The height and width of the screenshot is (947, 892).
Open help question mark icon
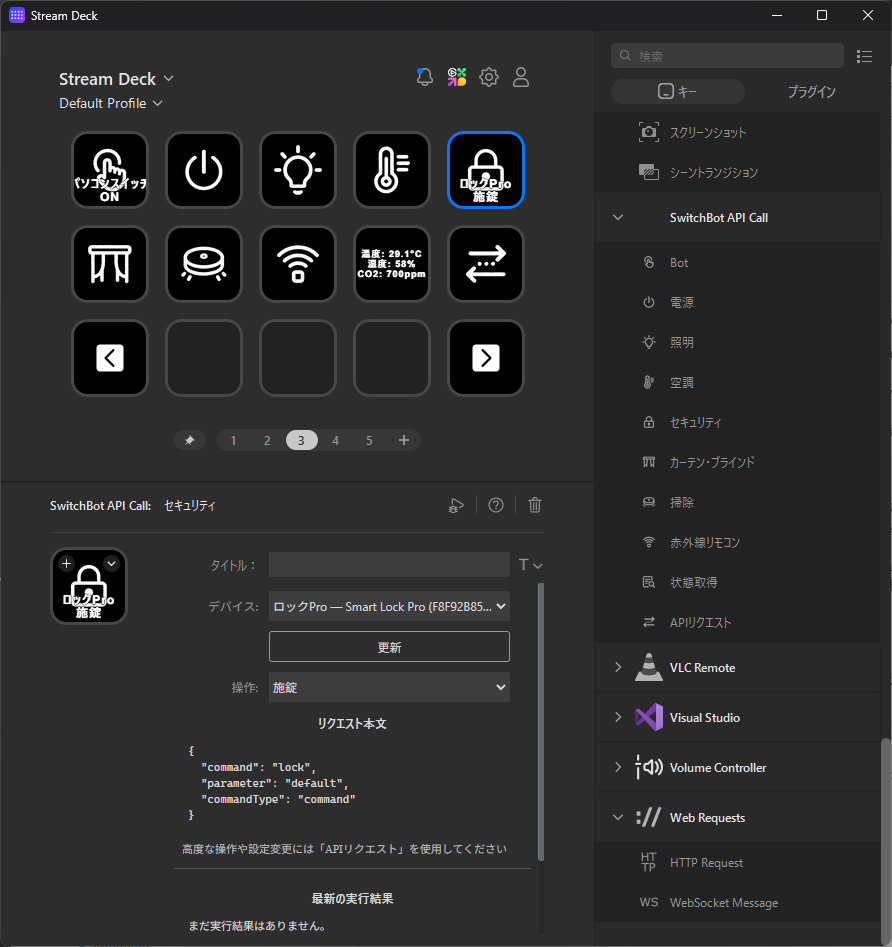click(496, 505)
